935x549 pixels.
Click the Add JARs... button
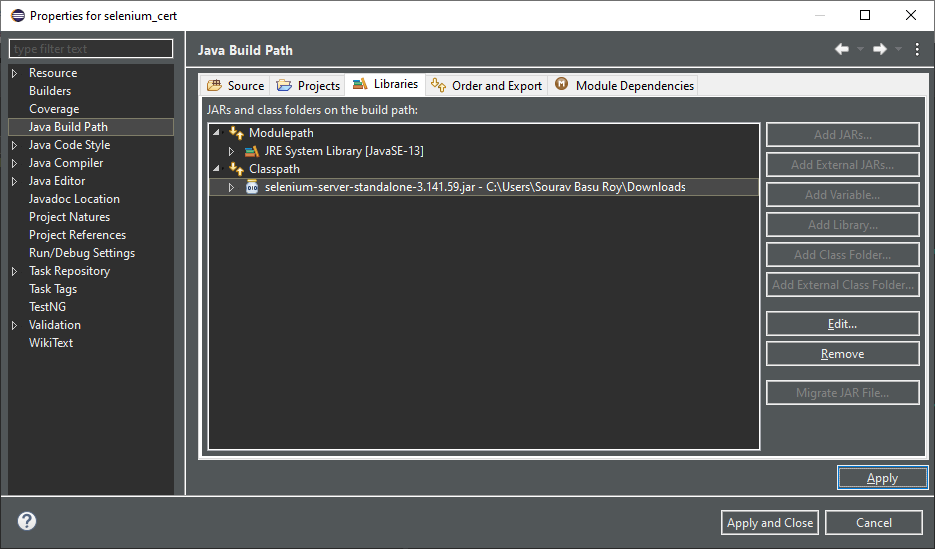[x=843, y=135]
